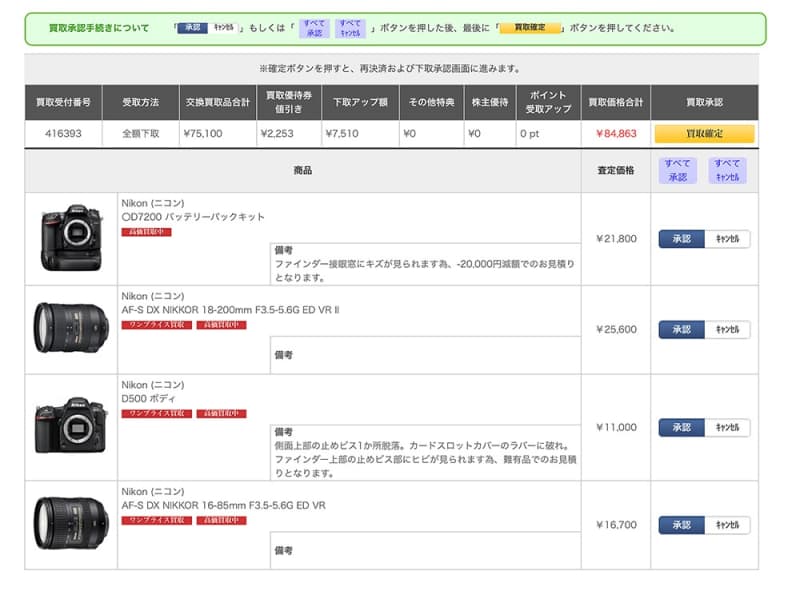This screenshot has width=800, height=591.
Task: Click the AF-S DX NIKKOR 16-85mm product name
Action: point(223,505)
